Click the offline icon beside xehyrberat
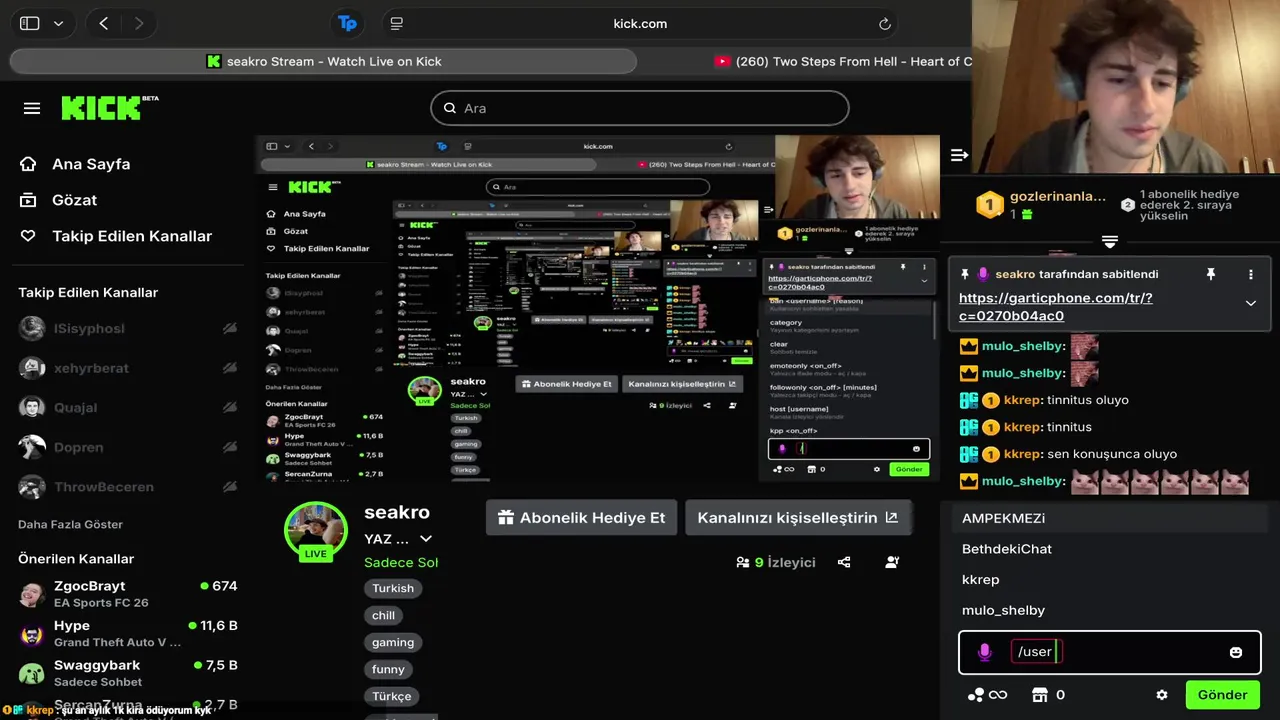 [230, 368]
